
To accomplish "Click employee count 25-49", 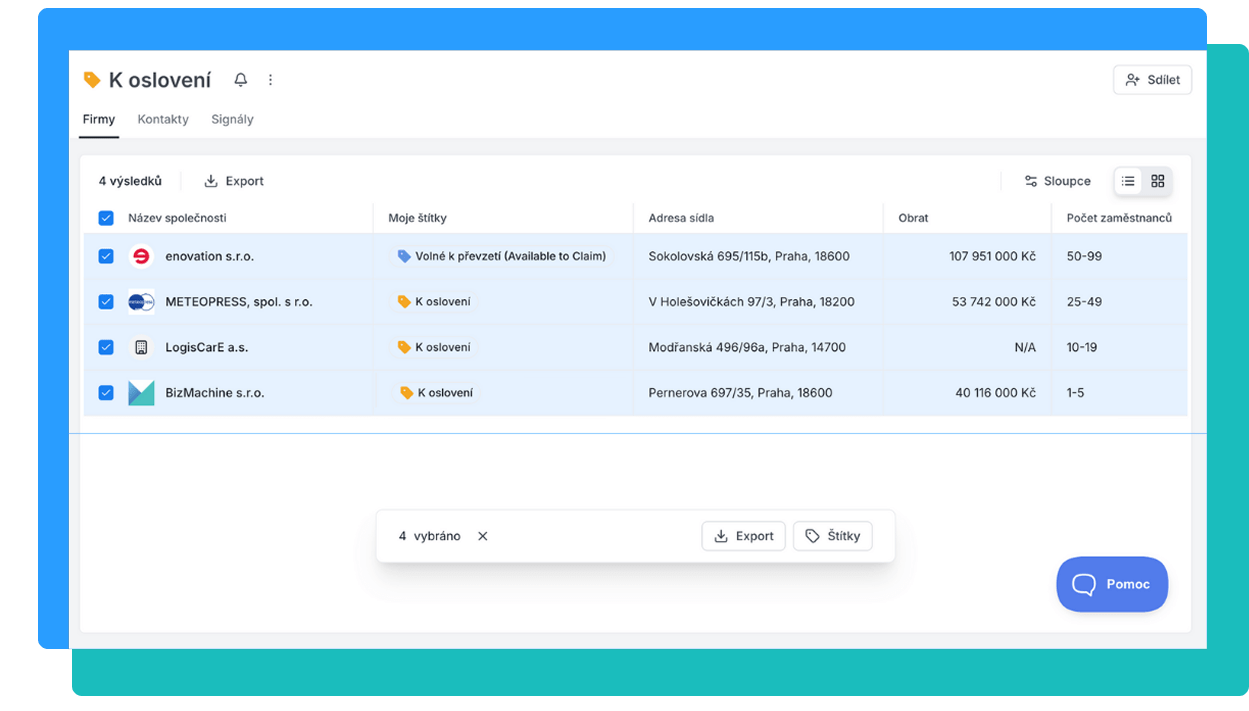I will [x=1083, y=302].
